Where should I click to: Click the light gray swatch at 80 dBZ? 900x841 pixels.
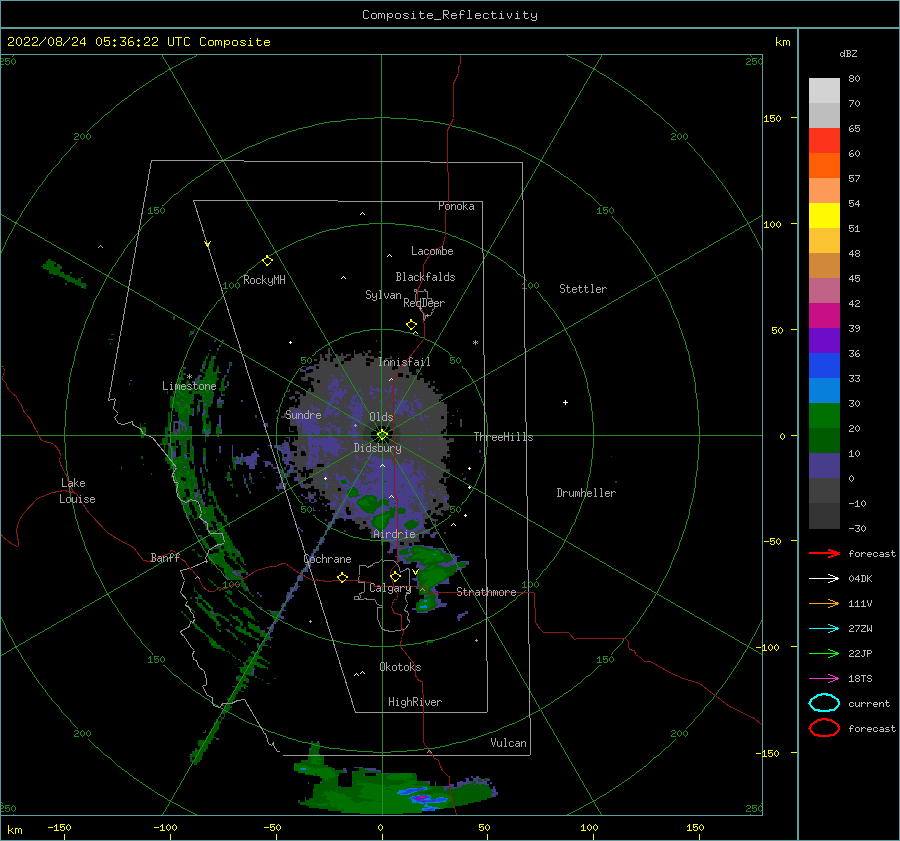click(x=824, y=91)
